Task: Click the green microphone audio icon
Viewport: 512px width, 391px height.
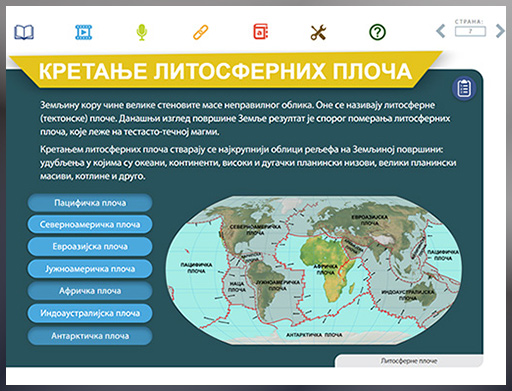Action: (142, 32)
